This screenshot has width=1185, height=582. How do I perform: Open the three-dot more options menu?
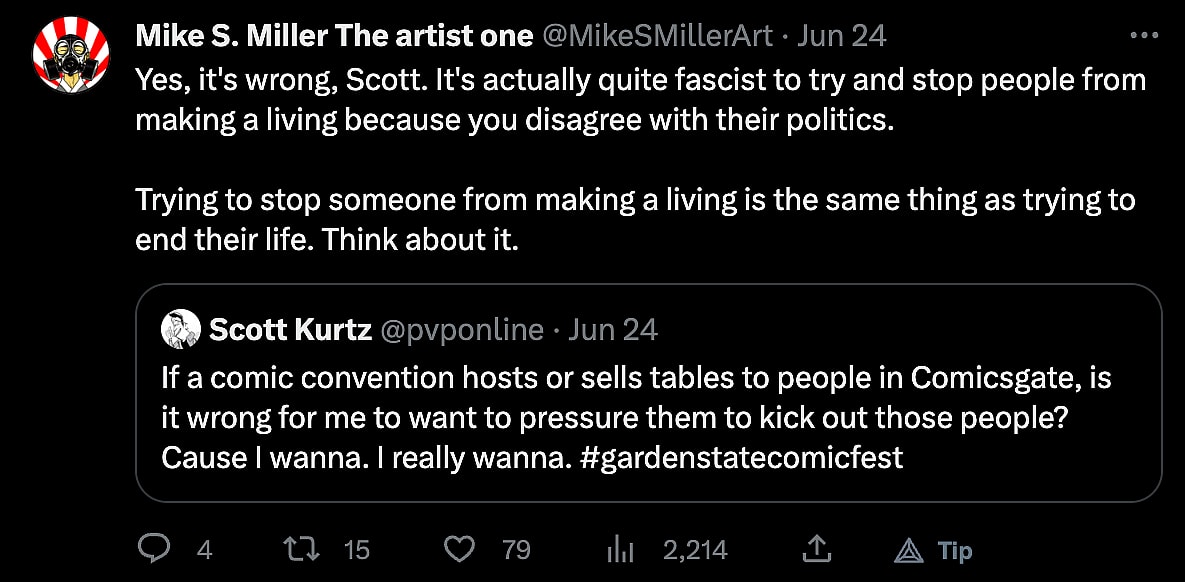pyautogui.click(x=1142, y=35)
